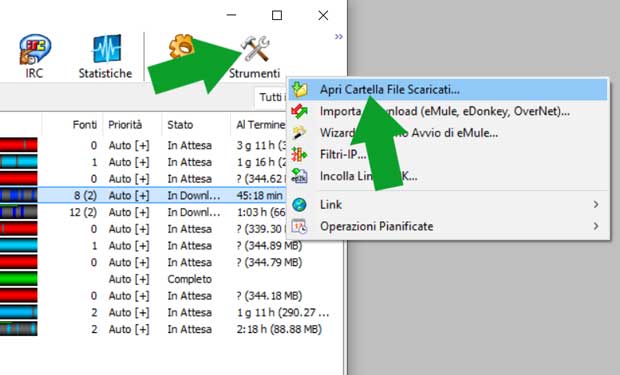Choose Importa Download menu entry

[448, 111]
